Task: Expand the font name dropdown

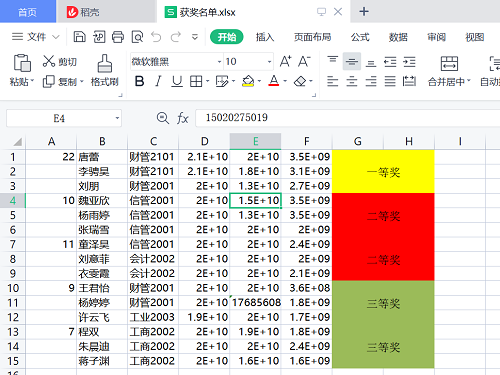Action: point(219,62)
